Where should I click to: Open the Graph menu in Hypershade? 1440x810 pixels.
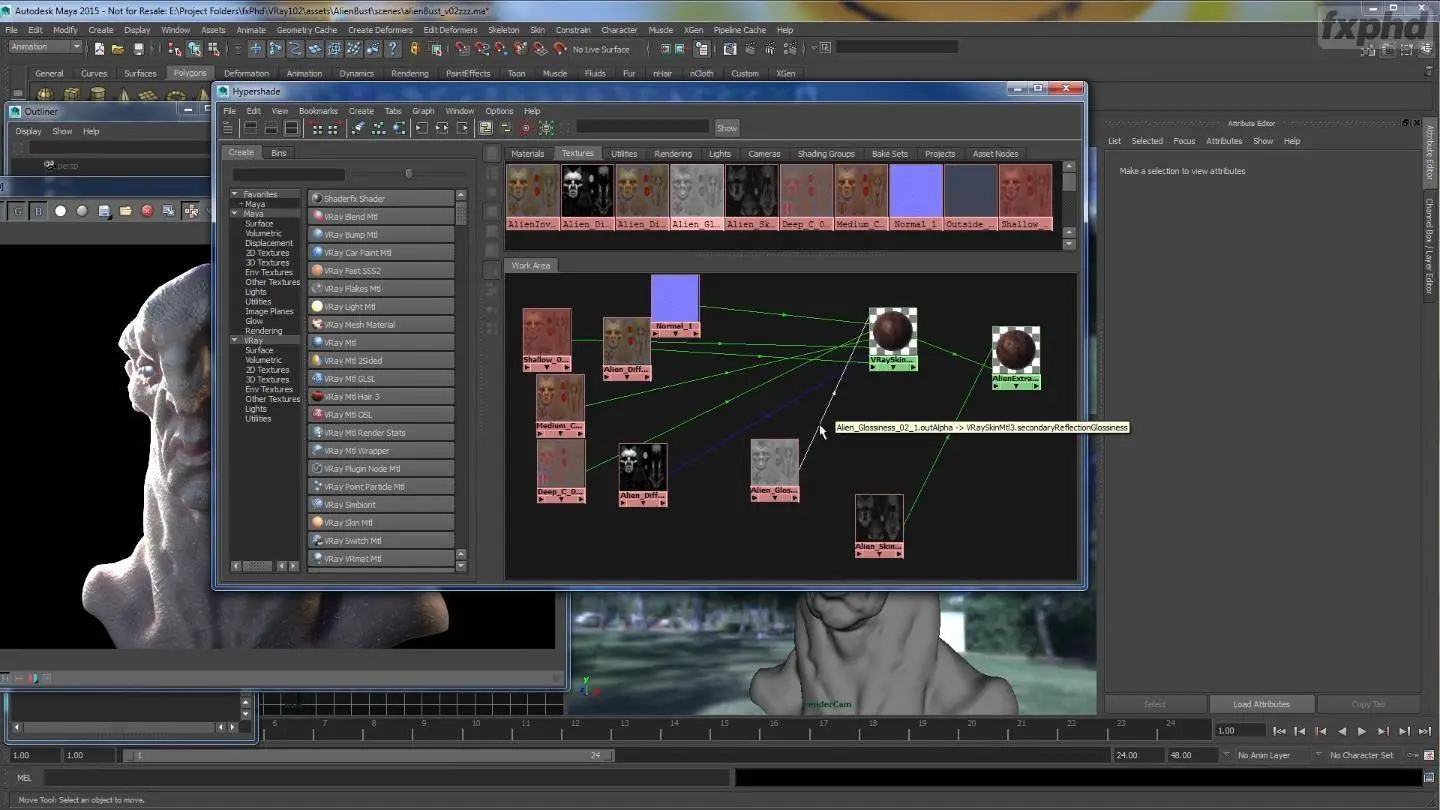[x=423, y=111]
